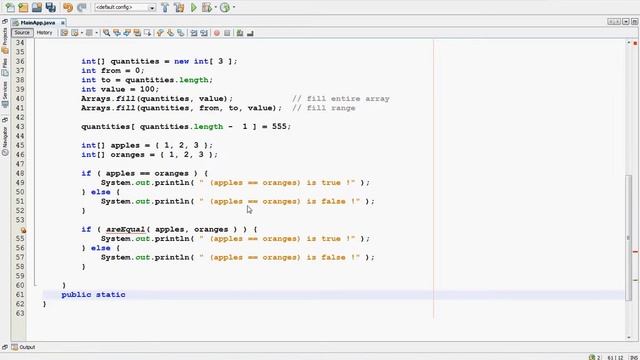Click the Open Project icon

(37, 7)
